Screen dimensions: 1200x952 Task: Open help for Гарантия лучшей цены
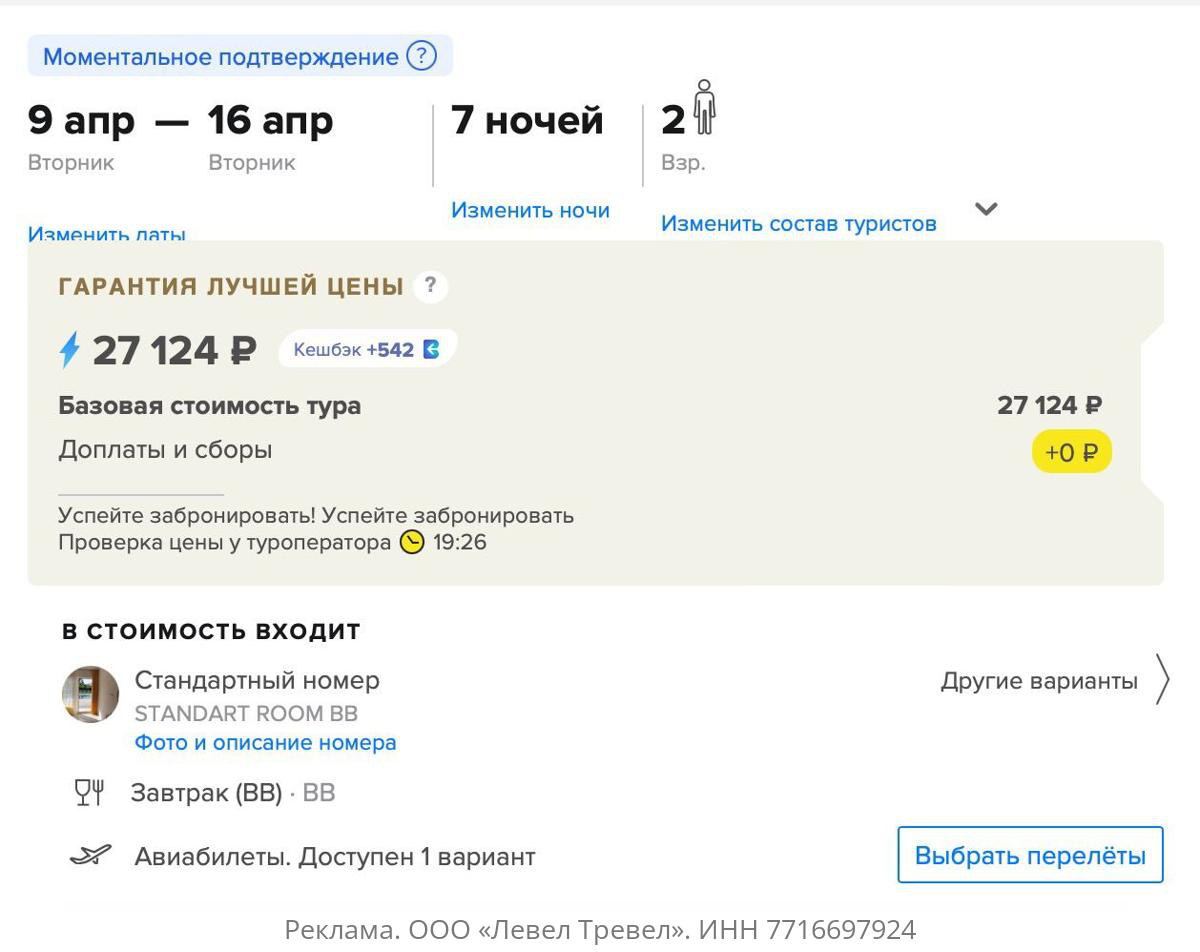click(x=430, y=287)
